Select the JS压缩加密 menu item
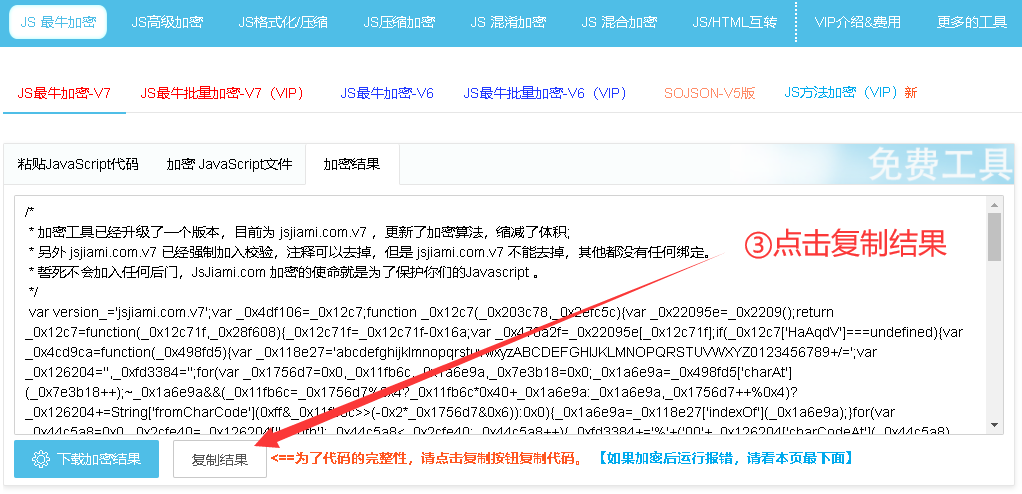The image size is (1022, 494). pyautogui.click(x=399, y=22)
